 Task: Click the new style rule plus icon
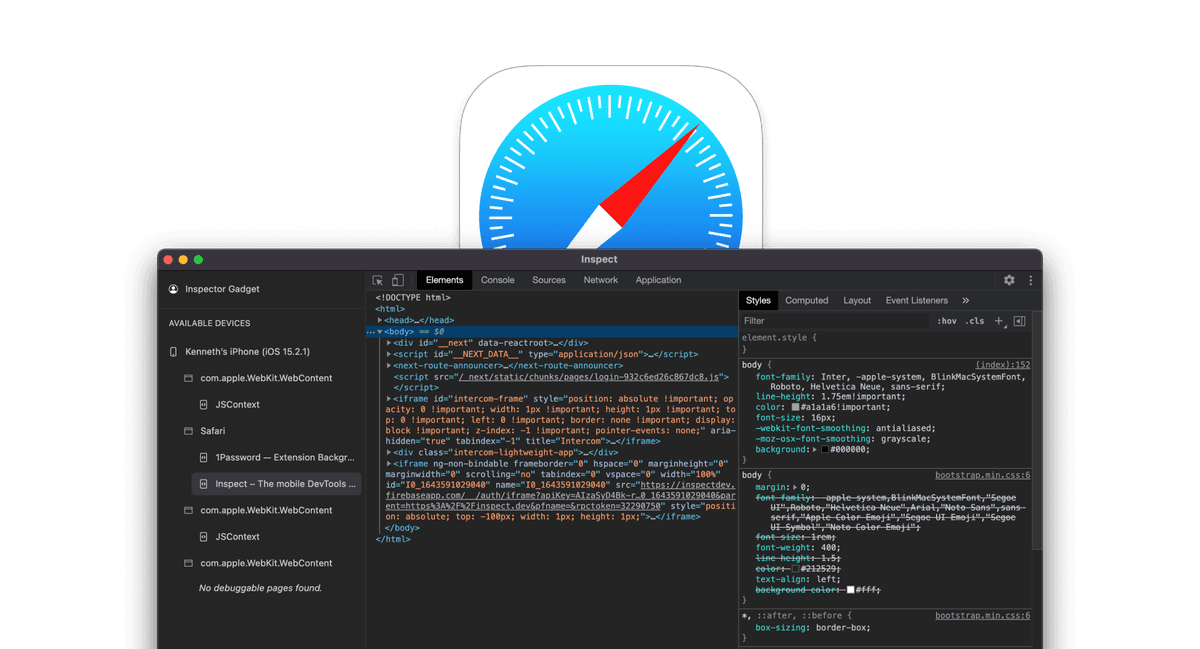(999, 321)
